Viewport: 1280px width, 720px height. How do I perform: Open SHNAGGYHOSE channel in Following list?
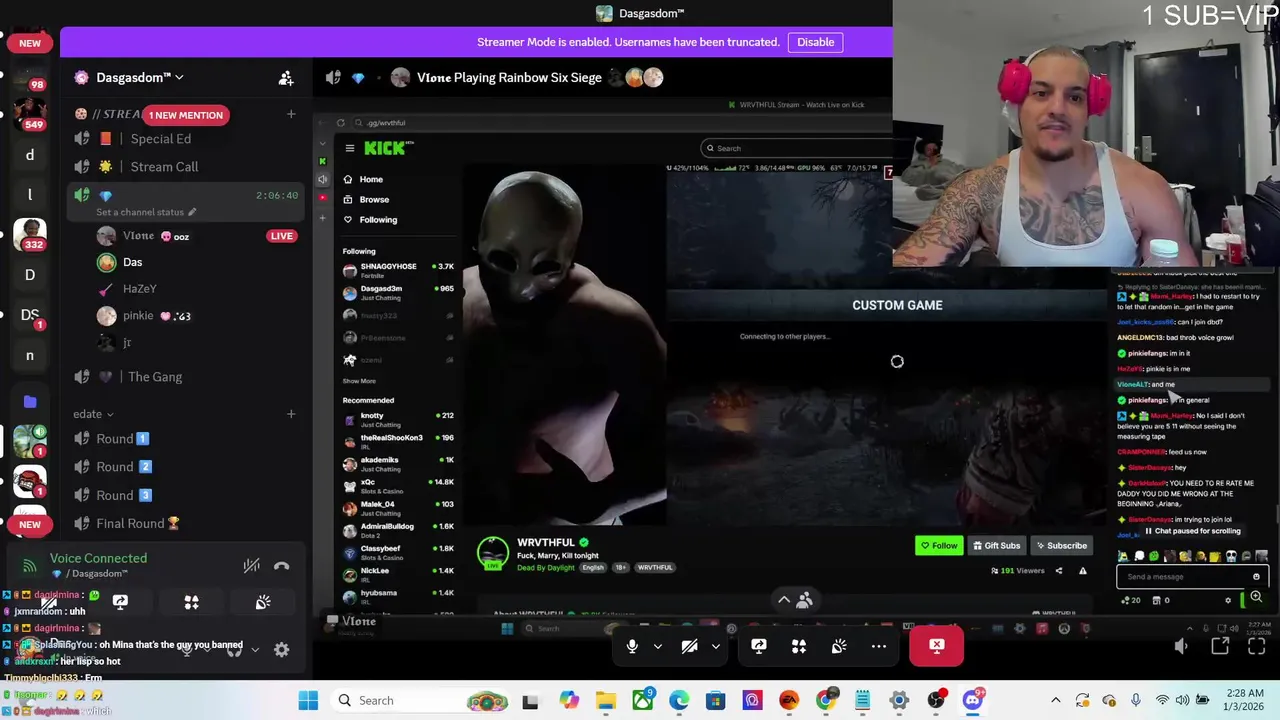(398, 270)
